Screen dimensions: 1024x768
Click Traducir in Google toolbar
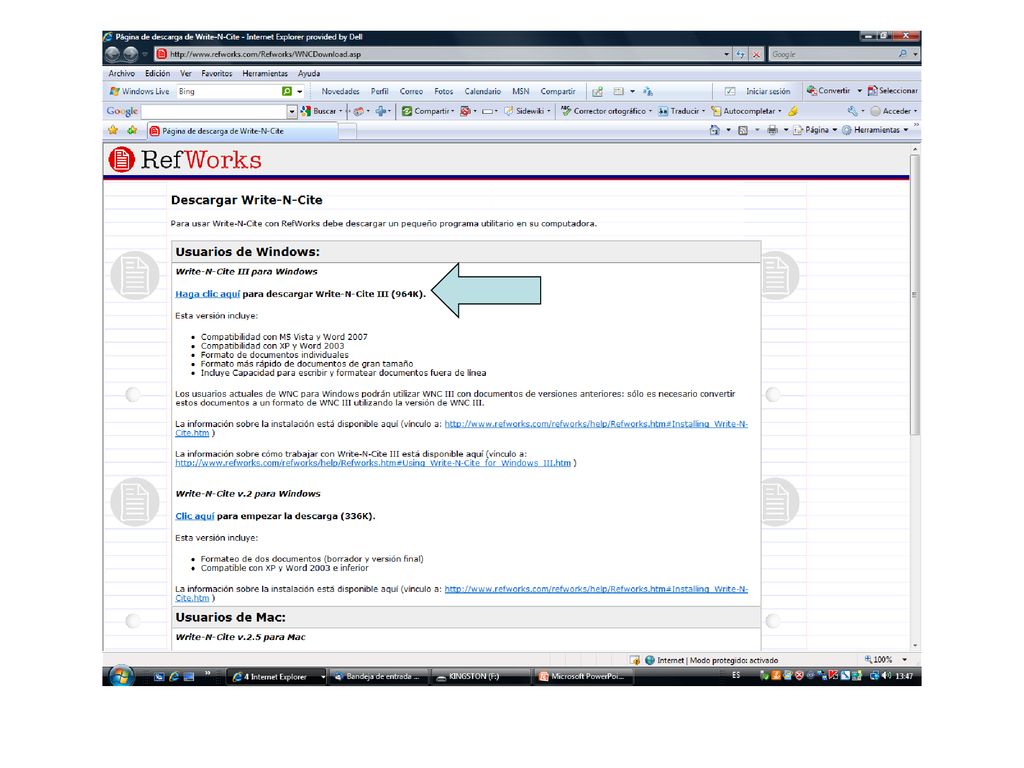[682, 111]
